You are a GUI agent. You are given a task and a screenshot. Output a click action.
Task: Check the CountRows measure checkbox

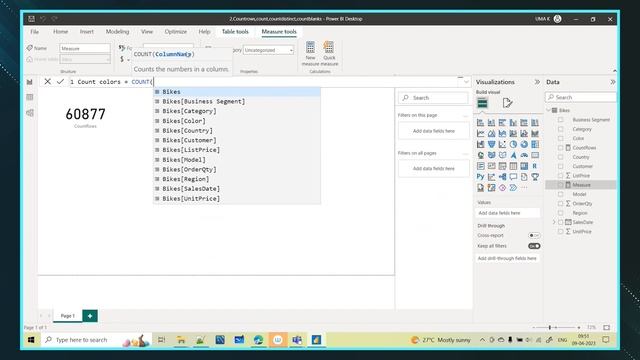click(560, 148)
